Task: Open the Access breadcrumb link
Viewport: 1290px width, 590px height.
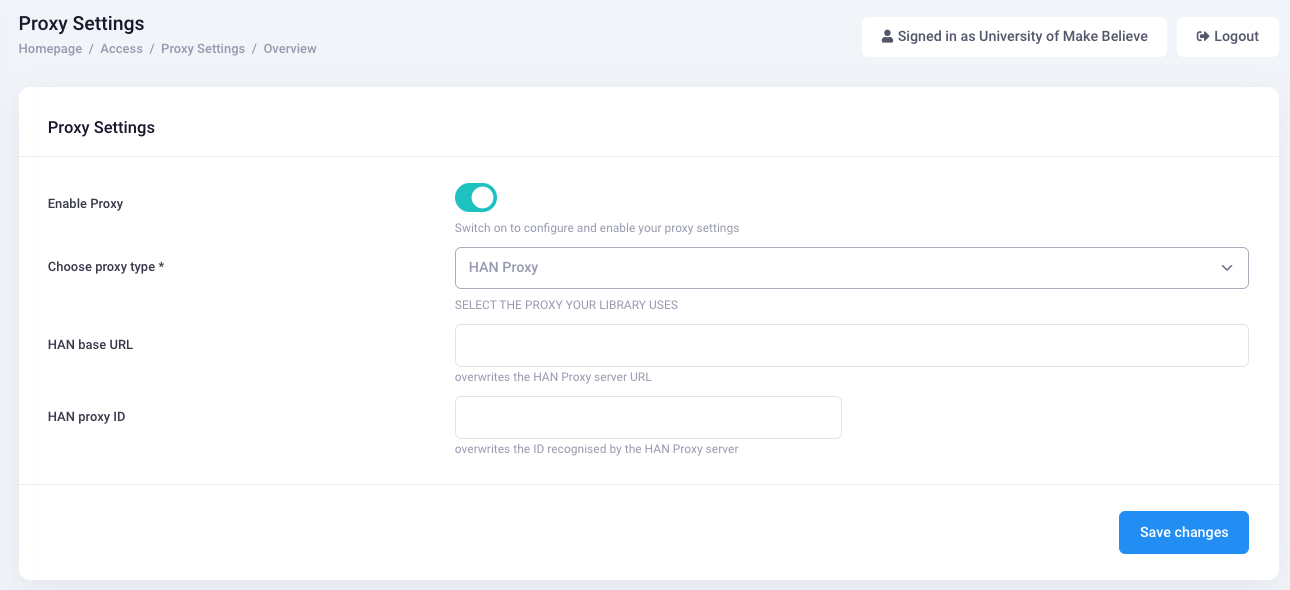Action: 121,49
